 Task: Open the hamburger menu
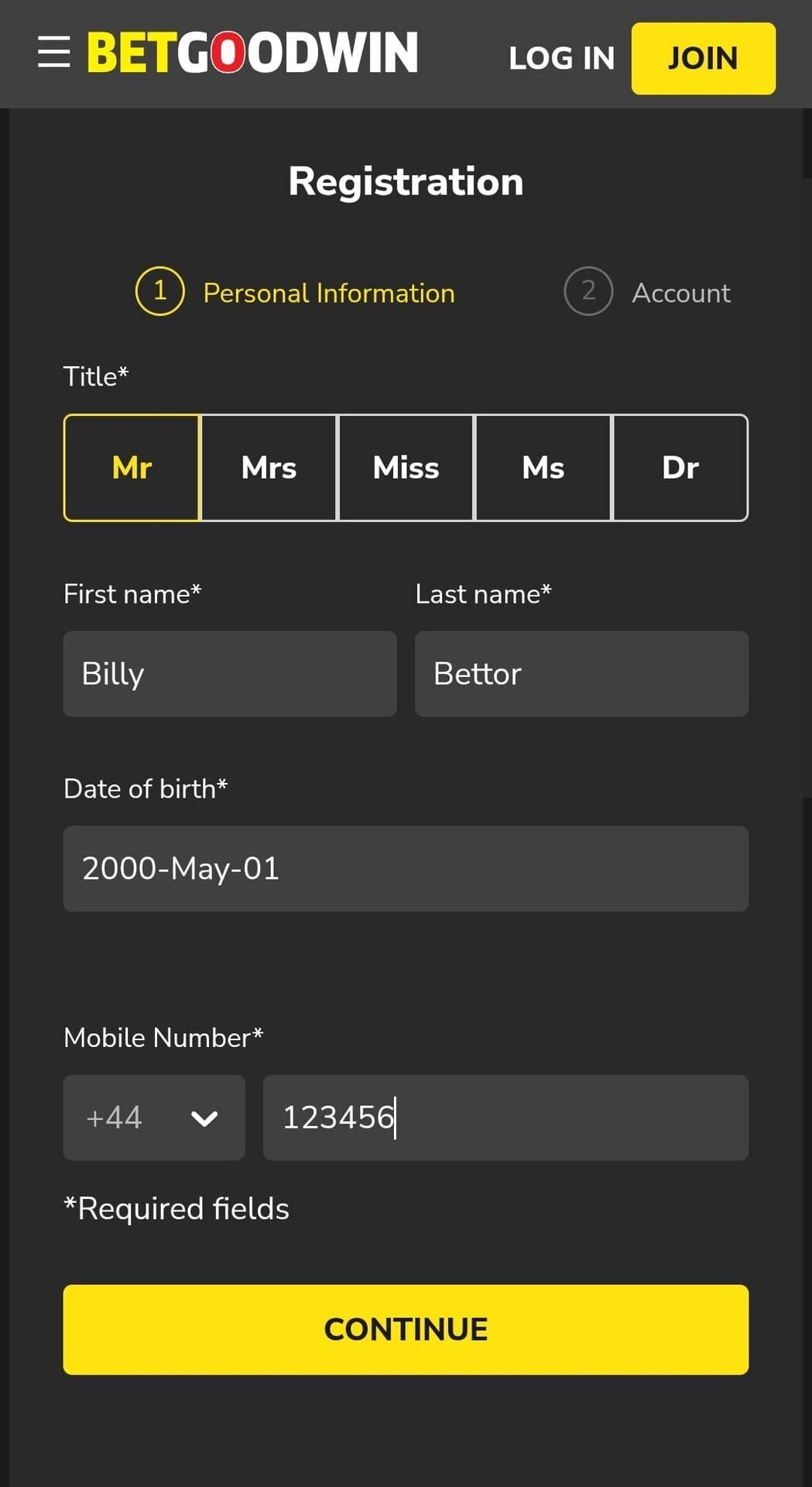pyautogui.click(x=53, y=52)
